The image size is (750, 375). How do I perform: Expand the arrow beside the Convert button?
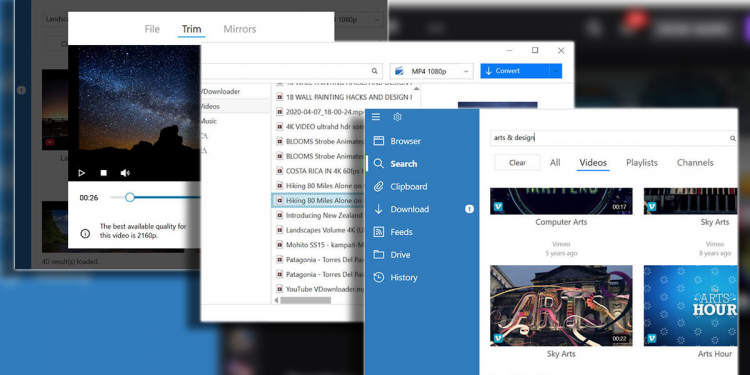click(556, 71)
